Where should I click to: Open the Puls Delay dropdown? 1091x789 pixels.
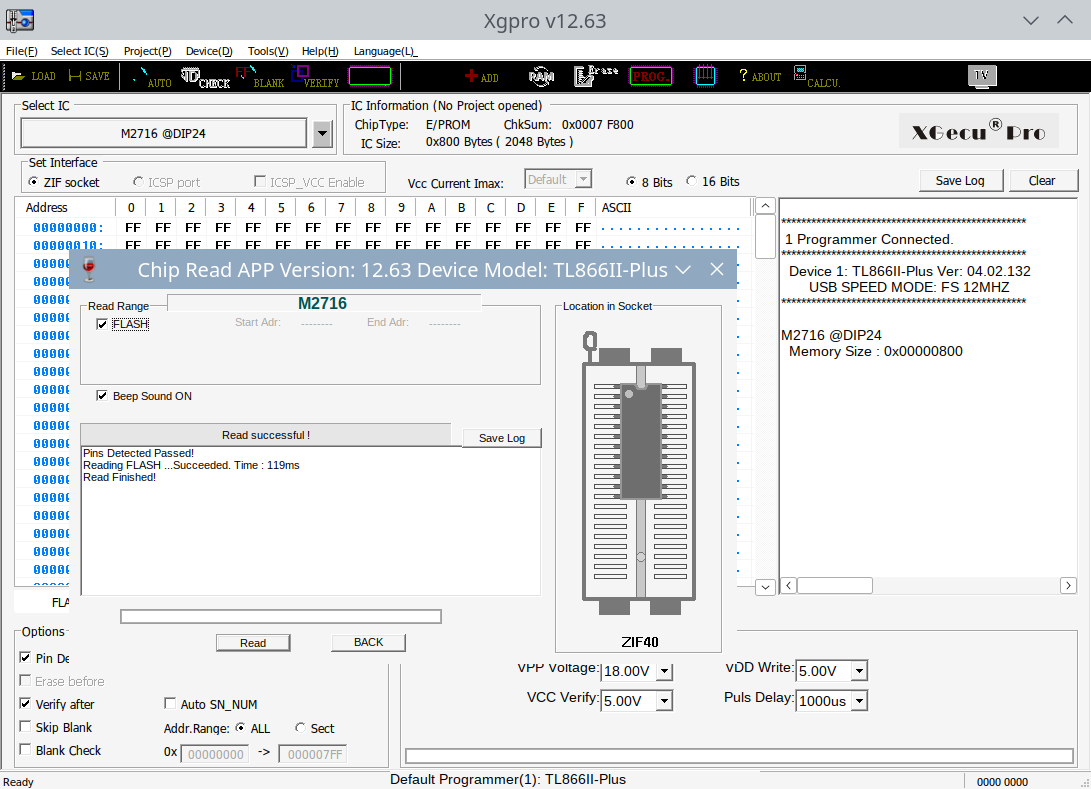point(859,701)
